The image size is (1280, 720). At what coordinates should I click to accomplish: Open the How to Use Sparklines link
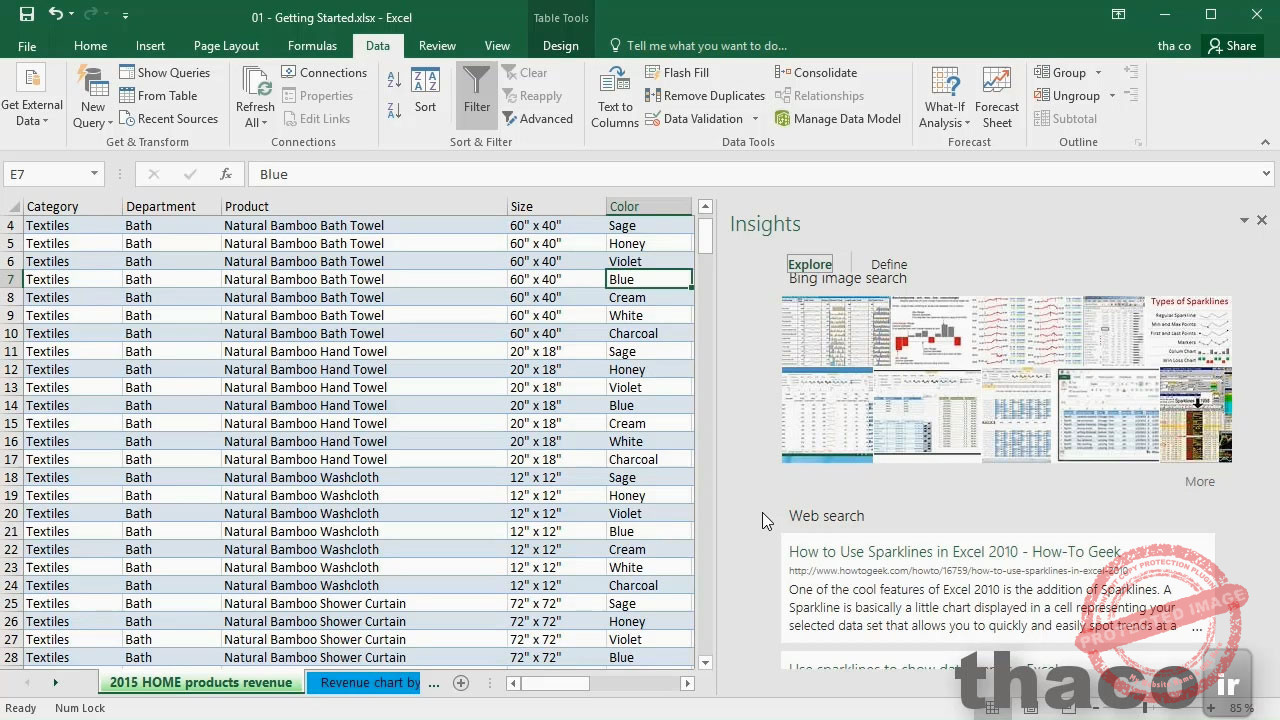pos(955,552)
